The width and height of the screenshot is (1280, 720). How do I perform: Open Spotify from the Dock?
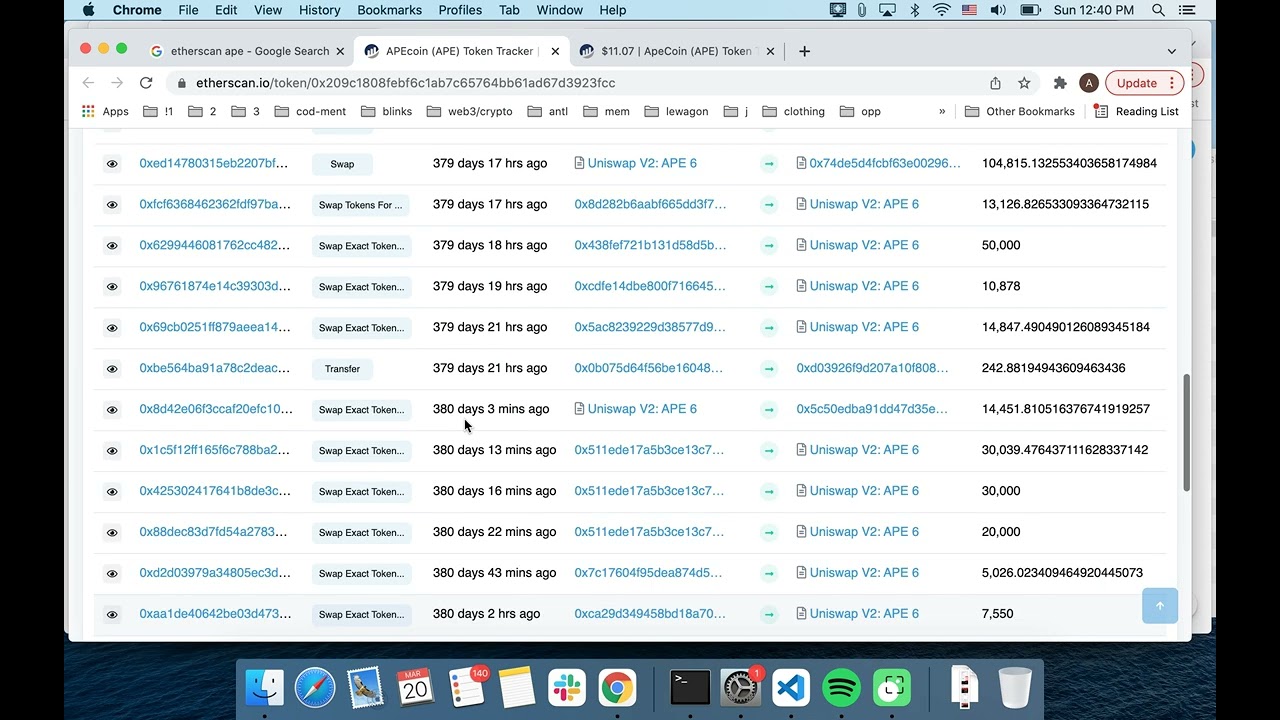point(841,688)
